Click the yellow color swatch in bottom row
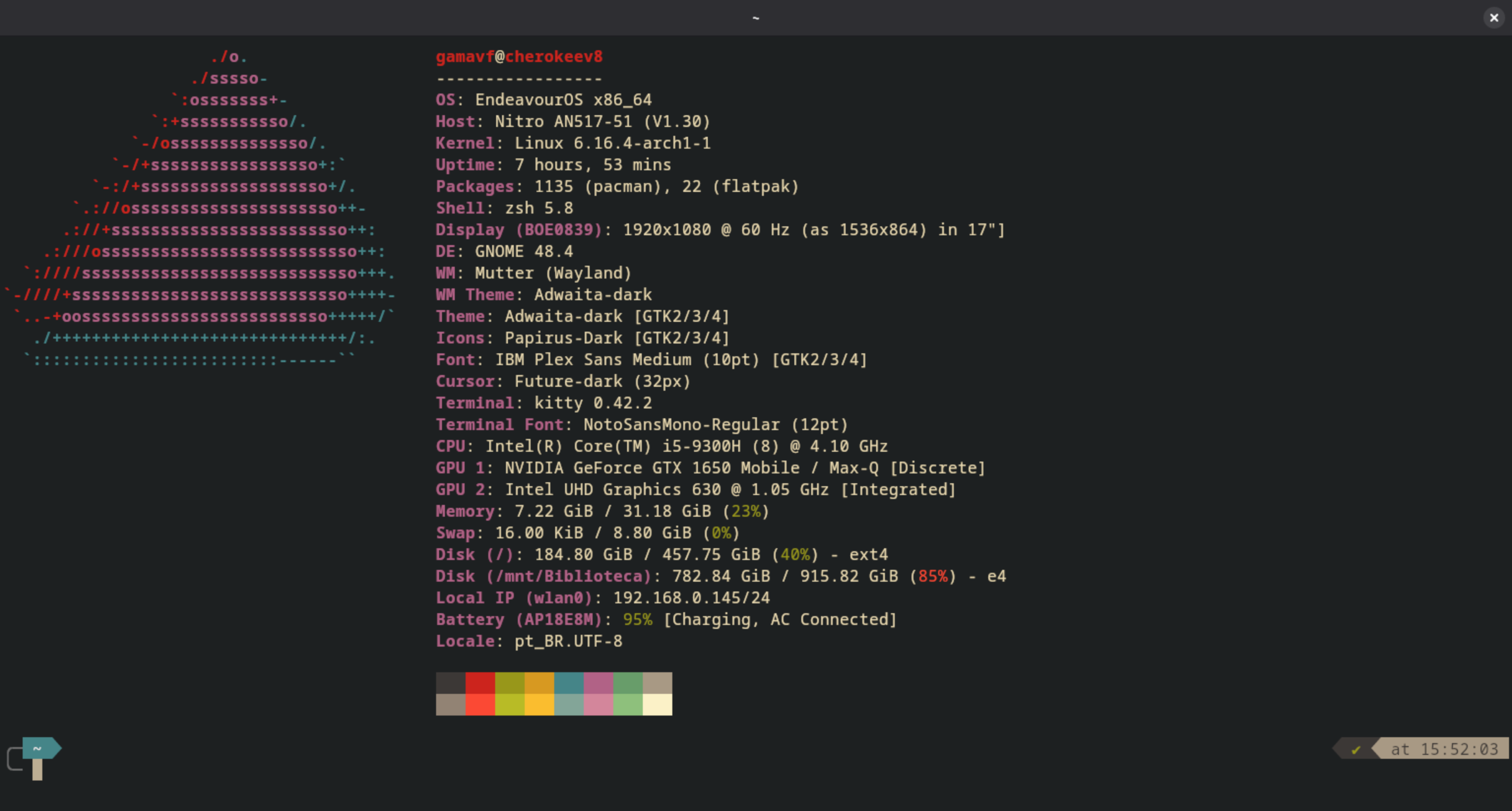The height and width of the screenshot is (811, 1512). (539, 704)
